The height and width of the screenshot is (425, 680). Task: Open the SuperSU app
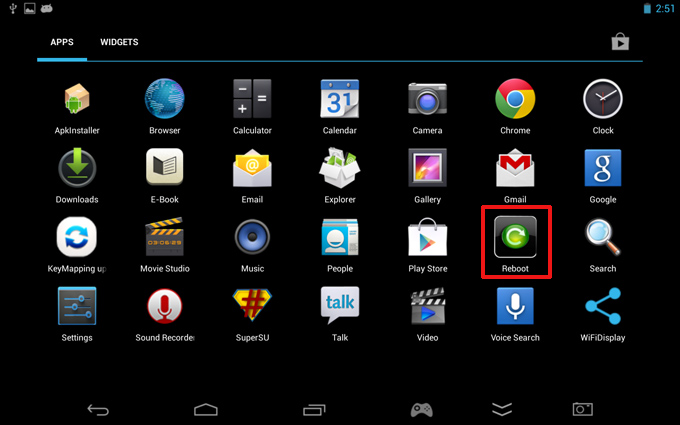point(252,305)
